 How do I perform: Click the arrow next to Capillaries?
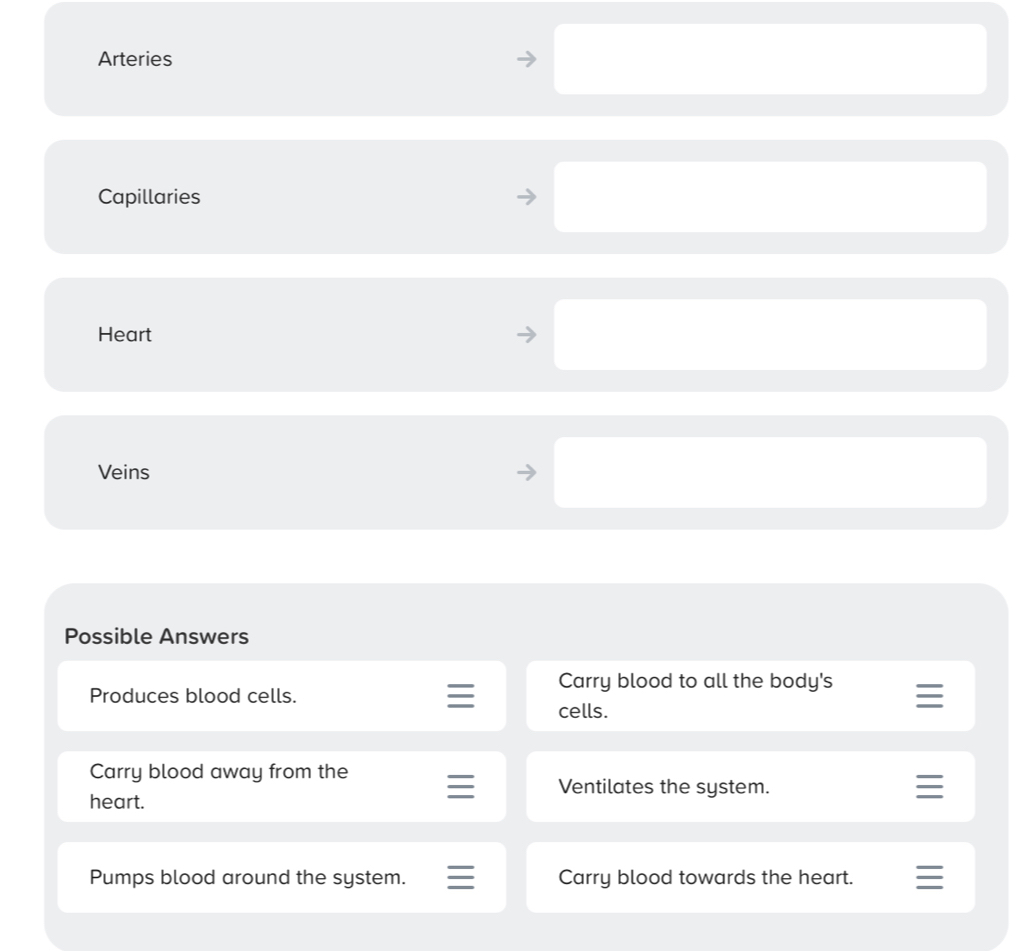click(x=527, y=197)
